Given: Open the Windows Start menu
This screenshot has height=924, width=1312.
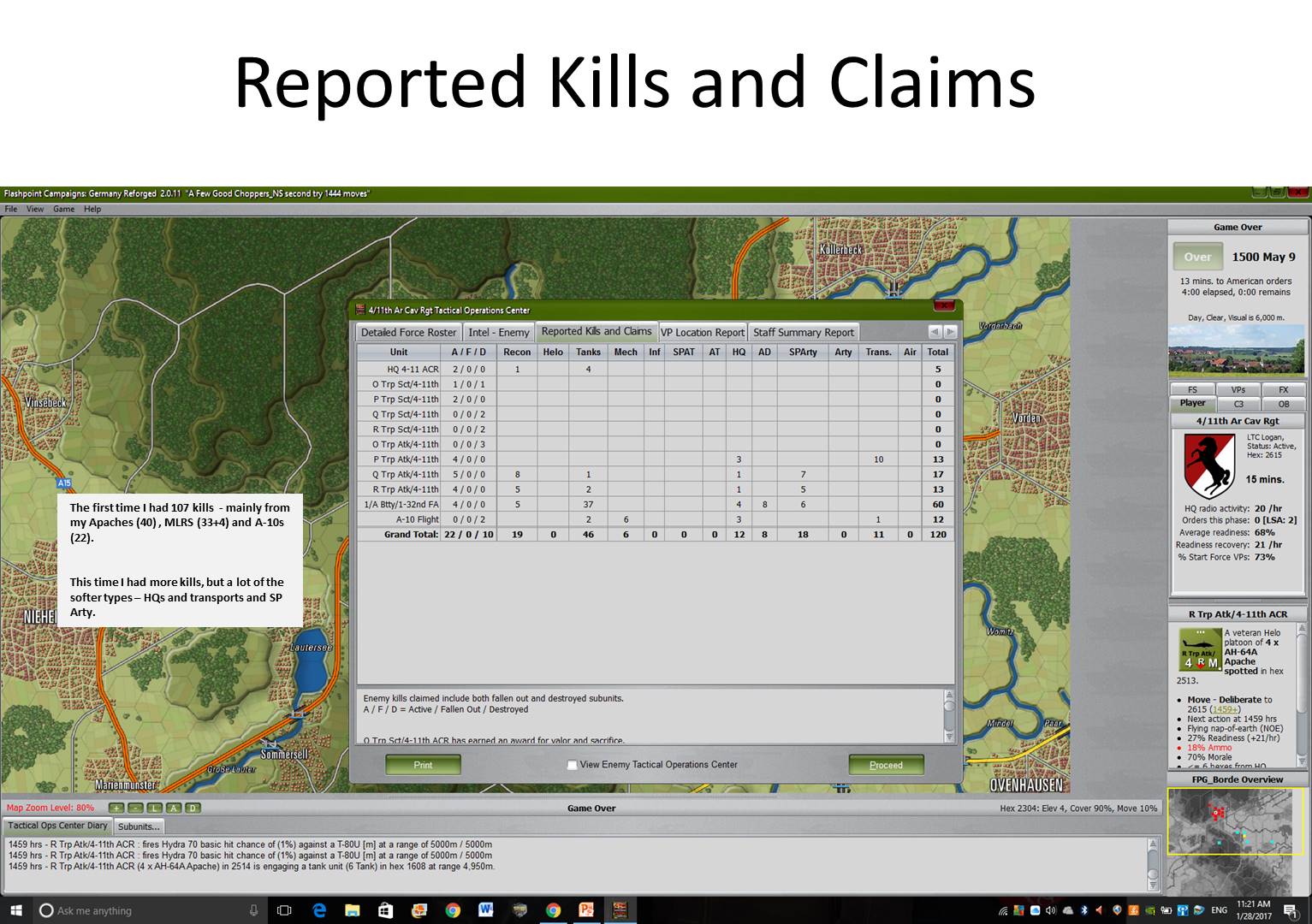Looking at the screenshot, I should 15,910.
